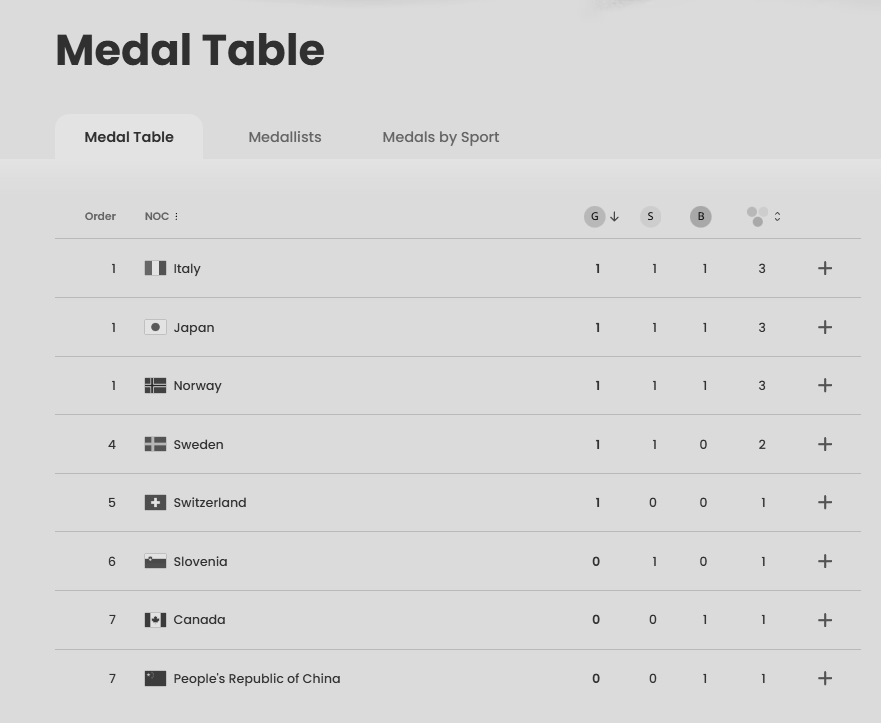The image size is (881, 723).
Task: Click the Slovenia flag icon
Action: (x=155, y=561)
